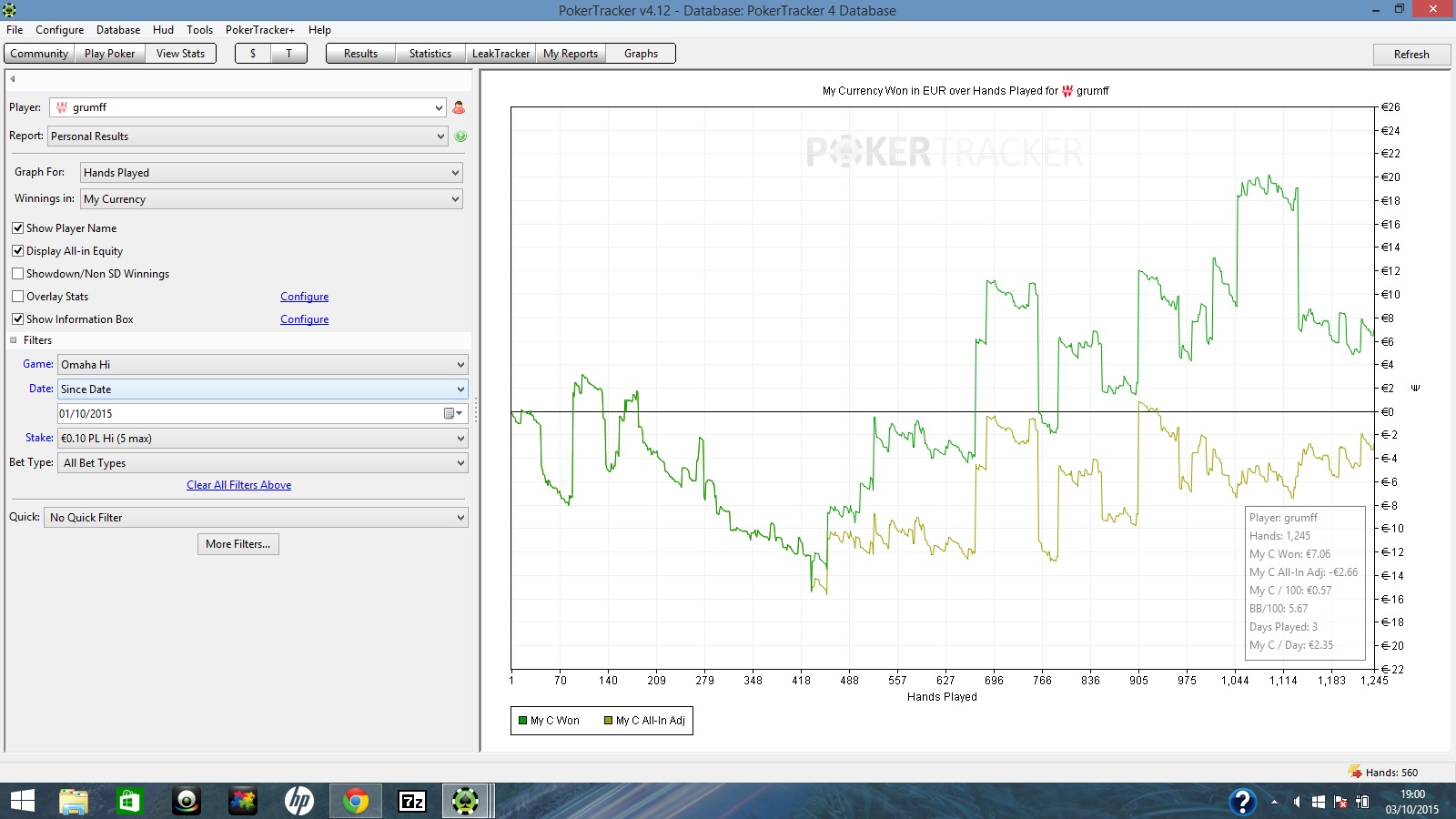The height and width of the screenshot is (819, 1456).
Task: Click the Refresh button
Action: pyautogui.click(x=1411, y=55)
